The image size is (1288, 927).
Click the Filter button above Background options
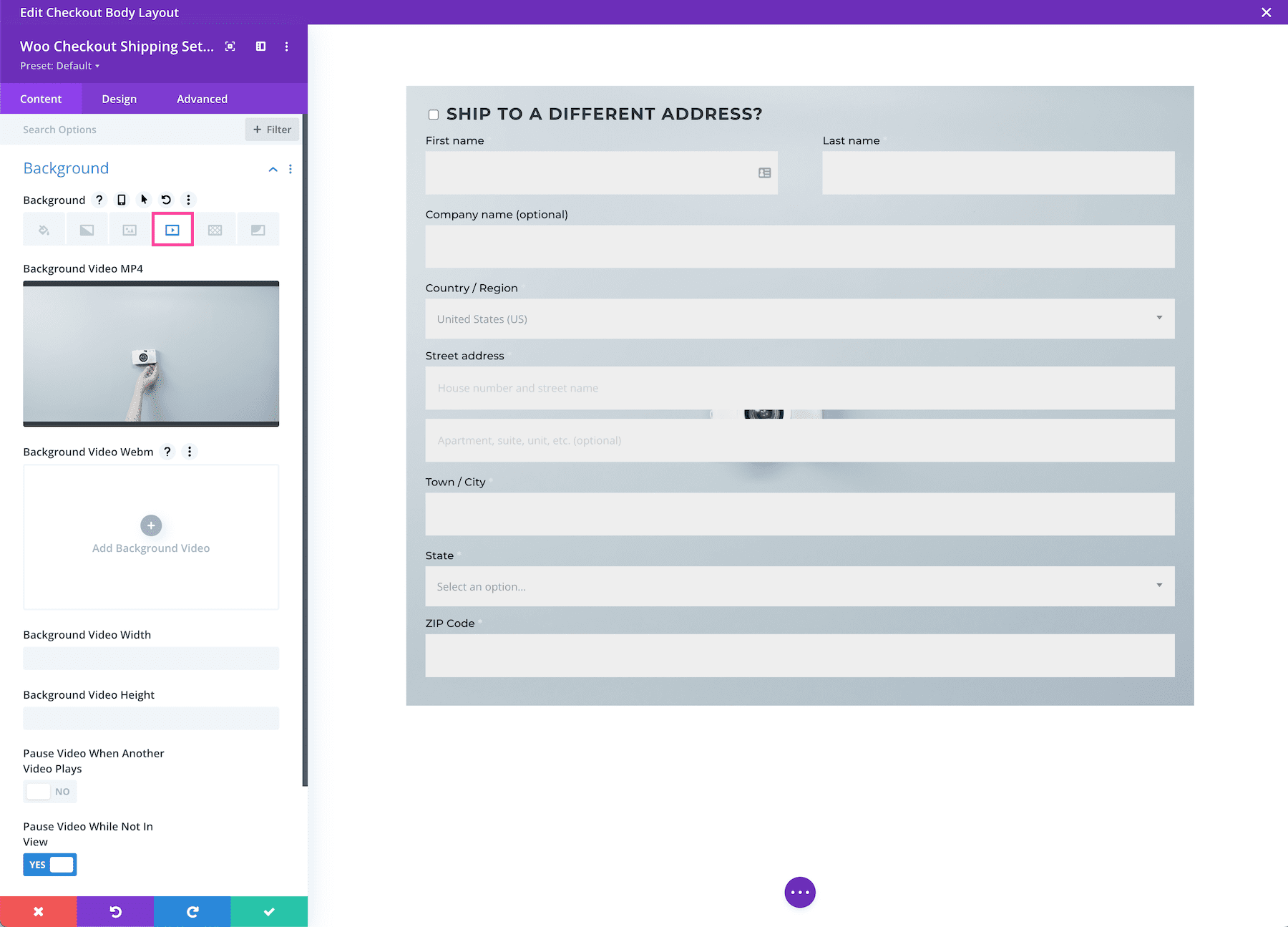tap(271, 130)
